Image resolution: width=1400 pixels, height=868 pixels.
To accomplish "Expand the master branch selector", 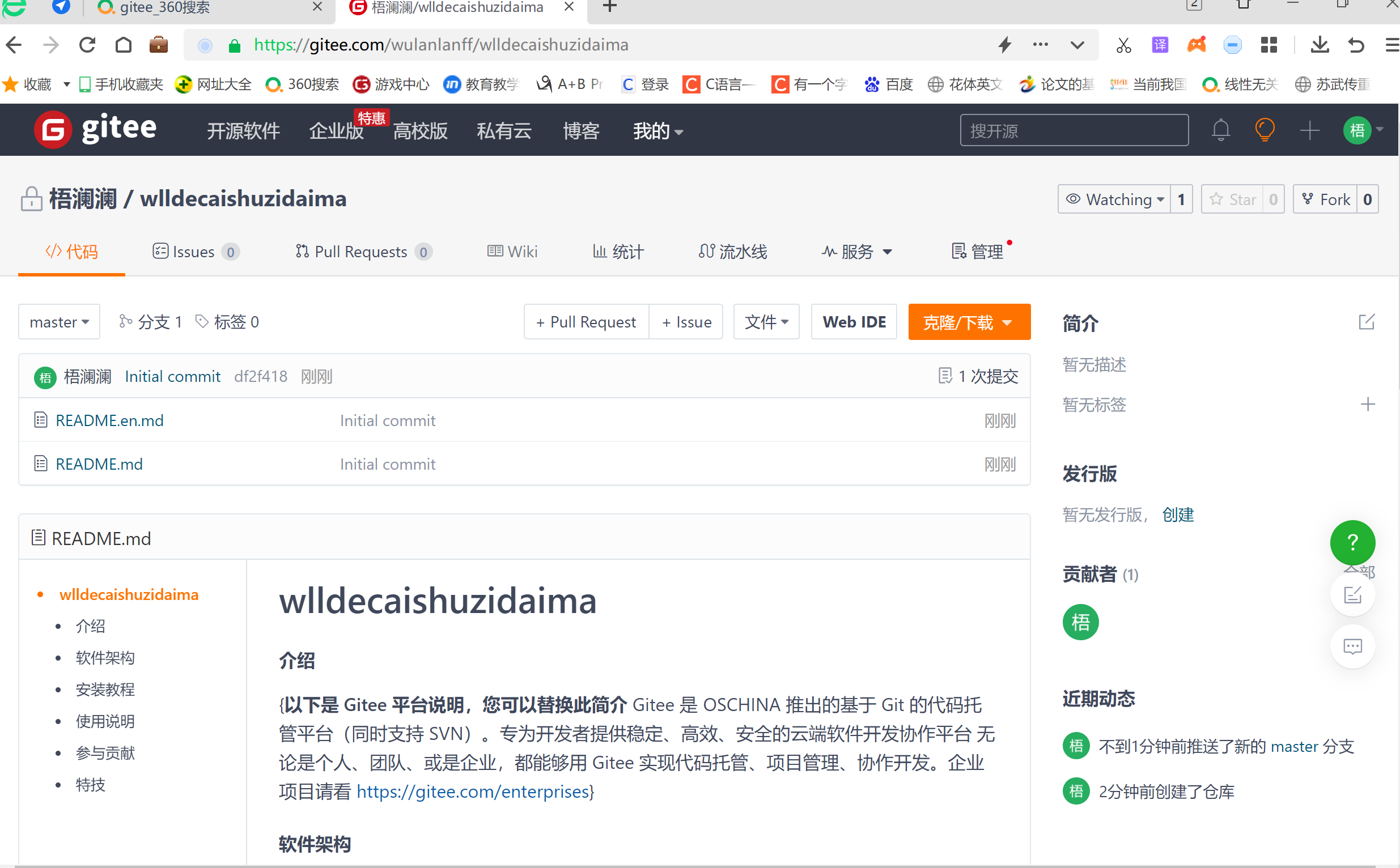I will coord(59,322).
